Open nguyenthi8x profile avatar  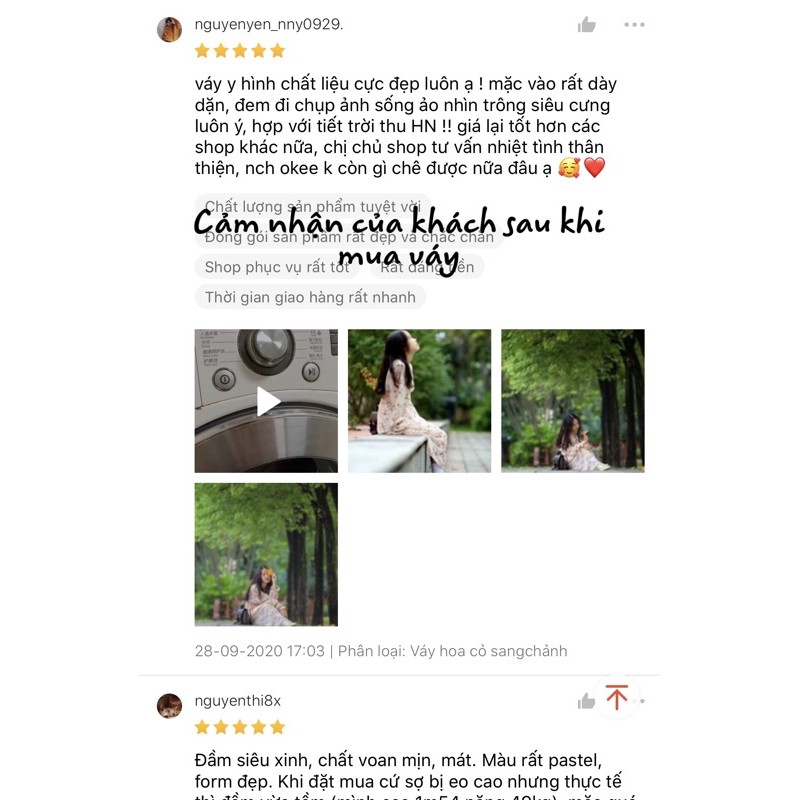coord(169,706)
